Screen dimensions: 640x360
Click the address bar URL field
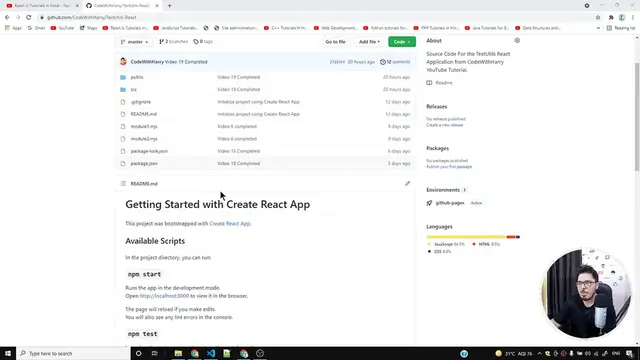[x=318, y=18]
